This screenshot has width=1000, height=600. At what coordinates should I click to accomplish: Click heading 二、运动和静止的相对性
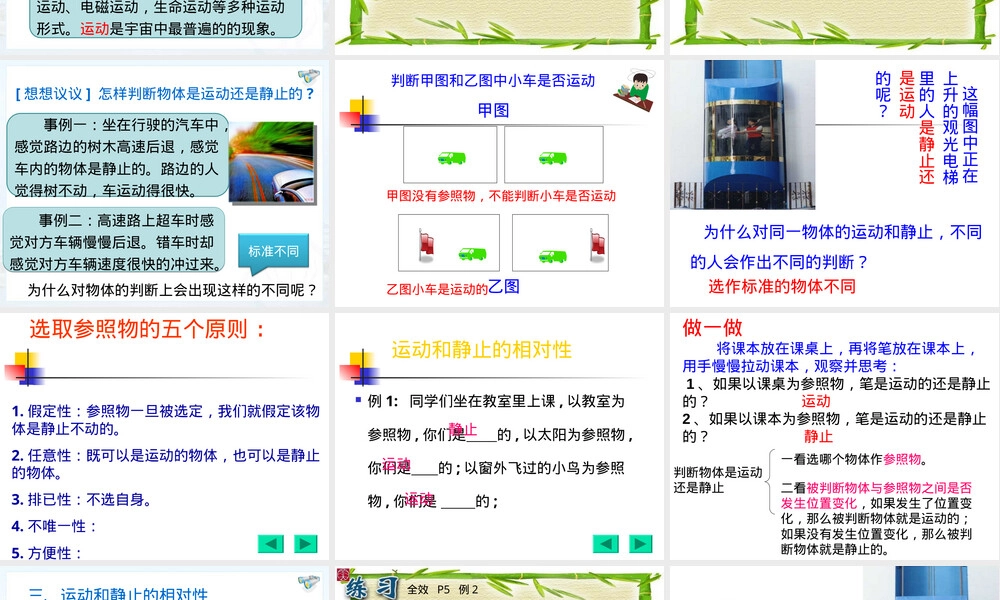point(118,594)
